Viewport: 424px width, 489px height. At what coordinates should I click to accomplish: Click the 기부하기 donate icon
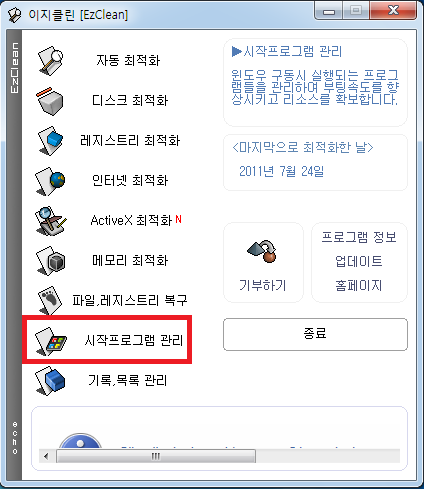(x=262, y=252)
